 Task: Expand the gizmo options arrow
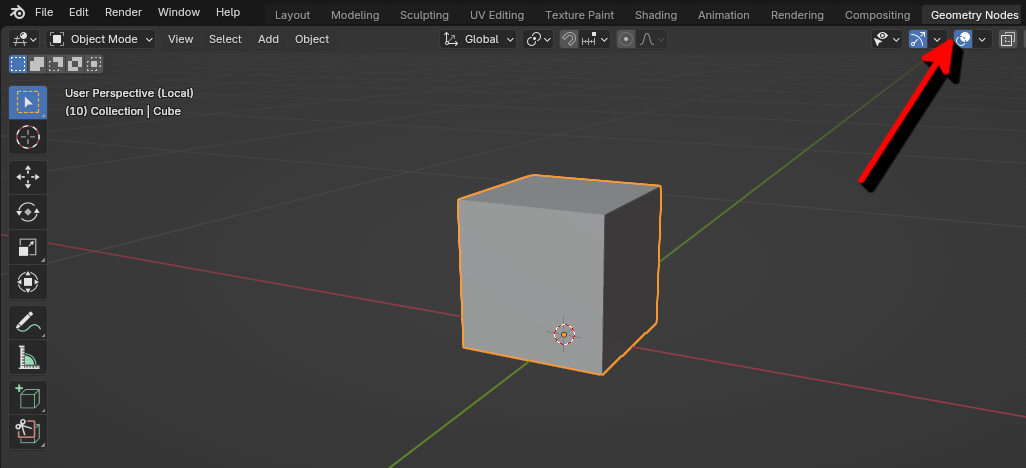tap(937, 39)
